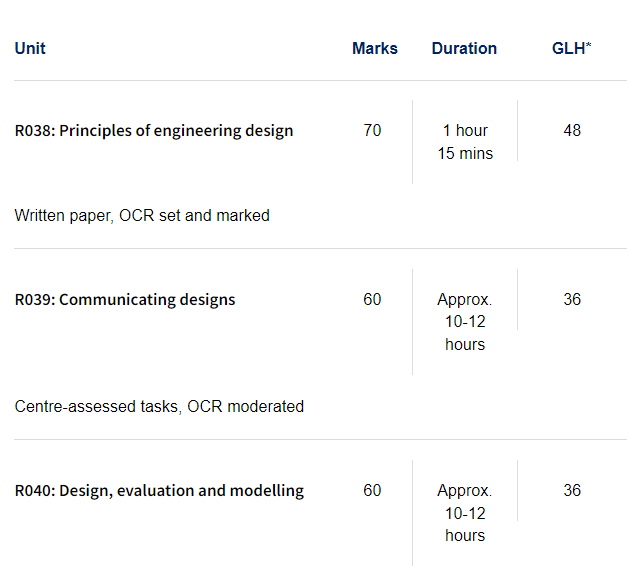The height and width of the screenshot is (582, 635).
Task: Click the Duration column header
Action: pyautogui.click(x=464, y=49)
